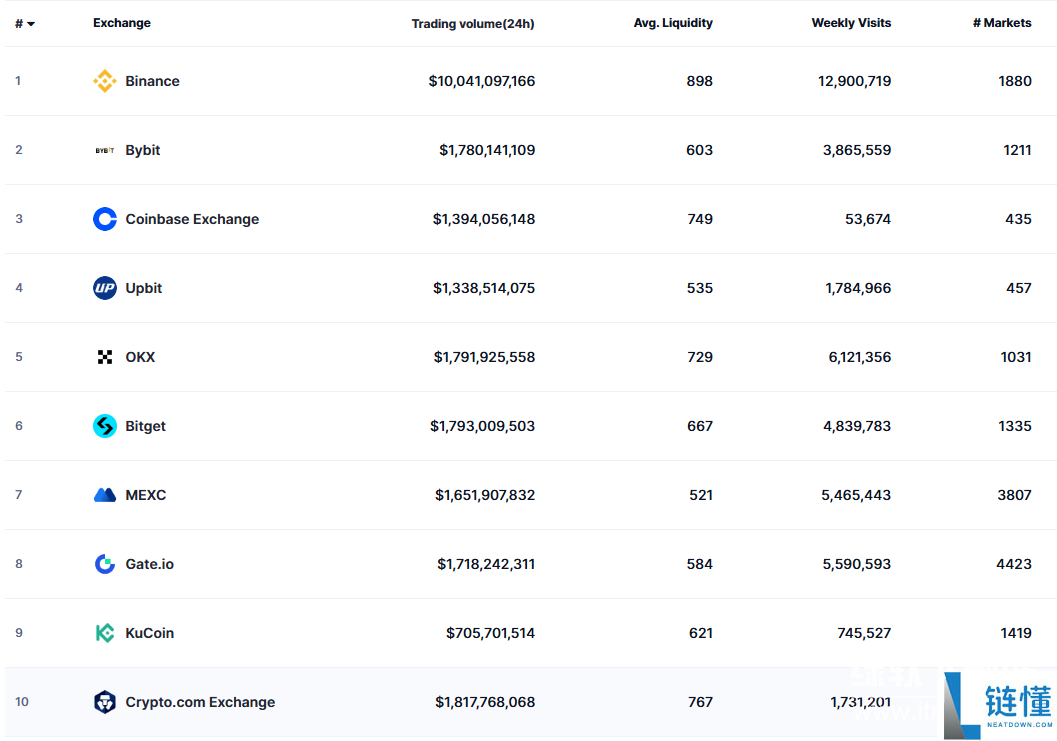Select Bybit volume $1,780,141,109

pos(487,150)
